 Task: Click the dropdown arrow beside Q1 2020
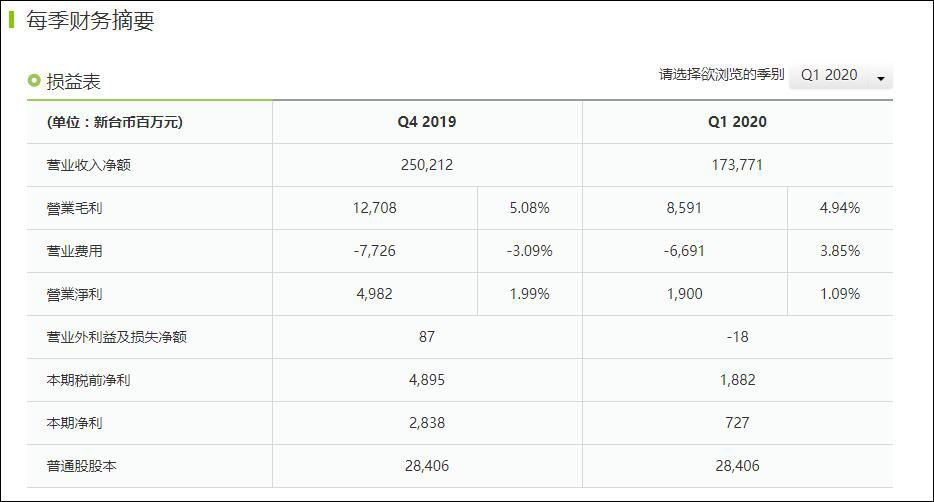pos(881,78)
